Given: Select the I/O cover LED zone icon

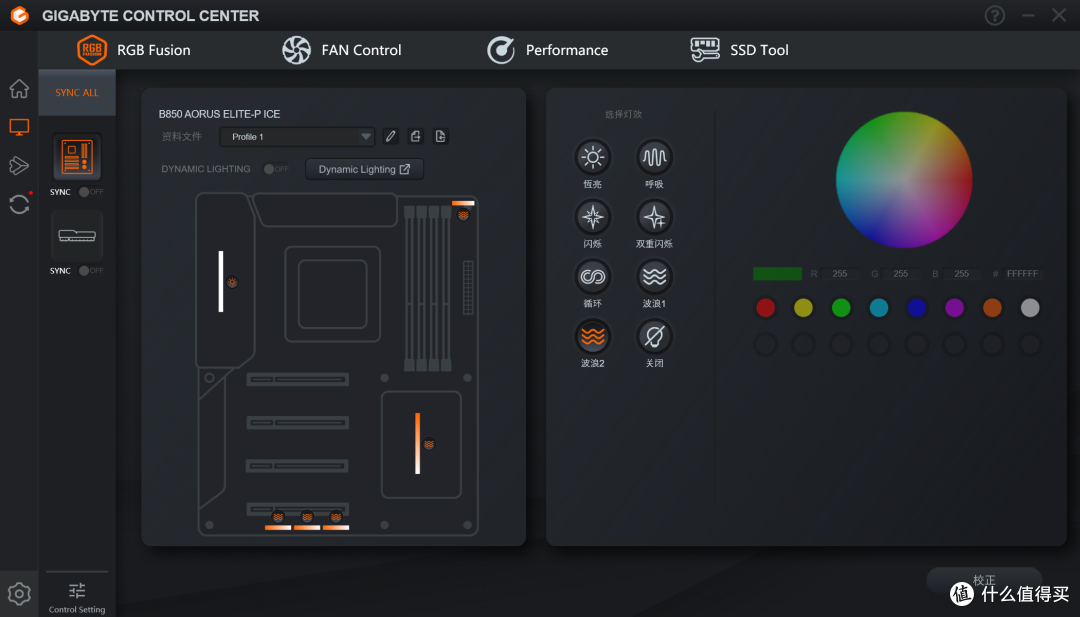Looking at the screenshot, I should pos(232,282).
